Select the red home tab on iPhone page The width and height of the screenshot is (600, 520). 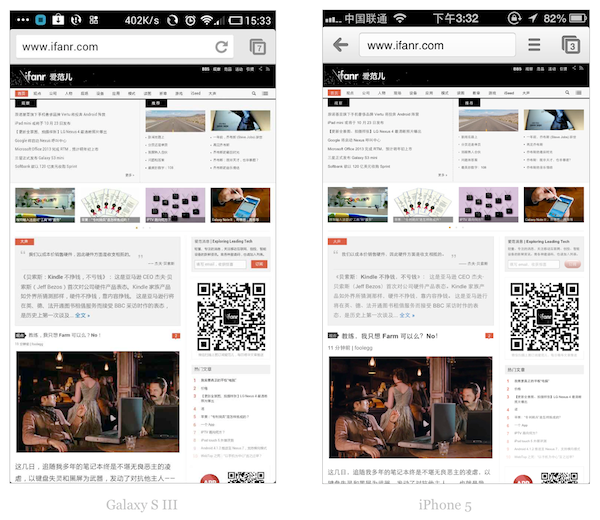click(x=332, y=92)
